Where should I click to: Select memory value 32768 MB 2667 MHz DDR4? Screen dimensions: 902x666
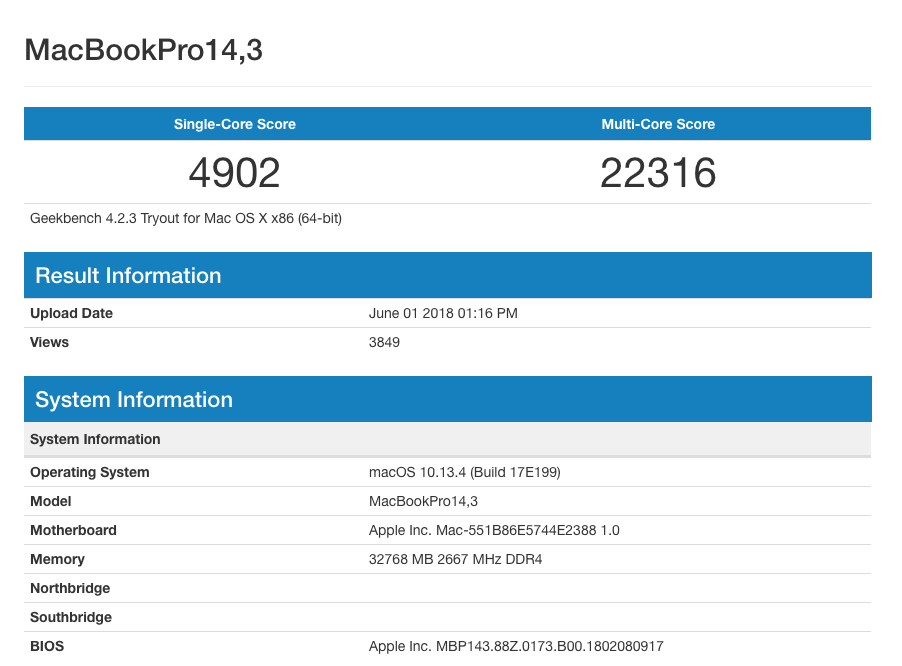coord(456,560)
